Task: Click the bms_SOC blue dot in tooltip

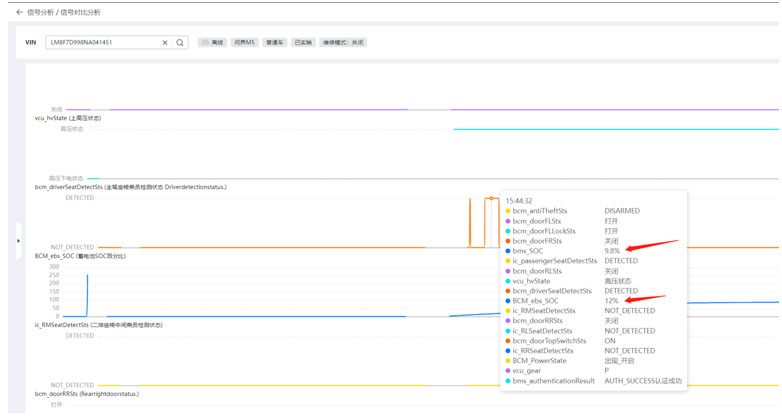Action: (x=508, y=251)
